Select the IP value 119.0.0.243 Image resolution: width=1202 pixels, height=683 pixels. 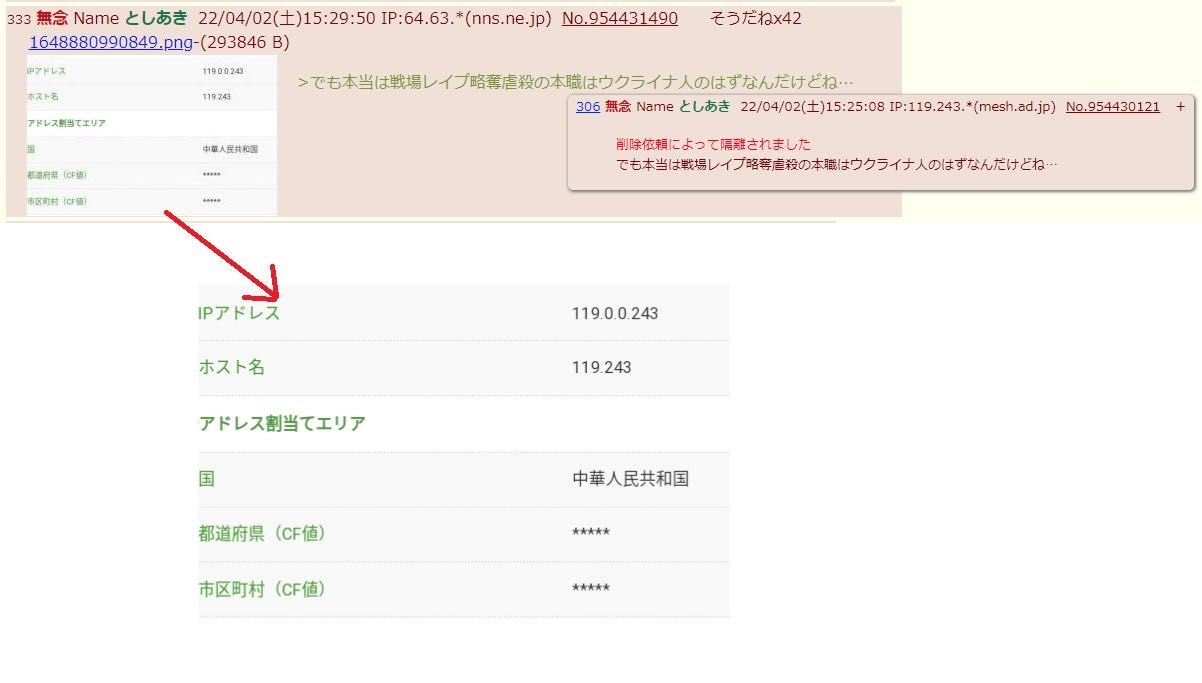pyautogui.click(x=615, y=313)
